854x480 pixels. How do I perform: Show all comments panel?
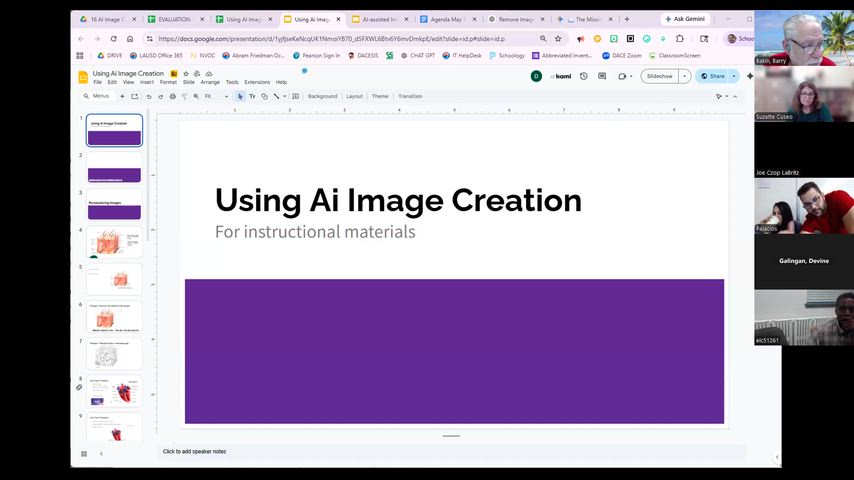(602, 76)
